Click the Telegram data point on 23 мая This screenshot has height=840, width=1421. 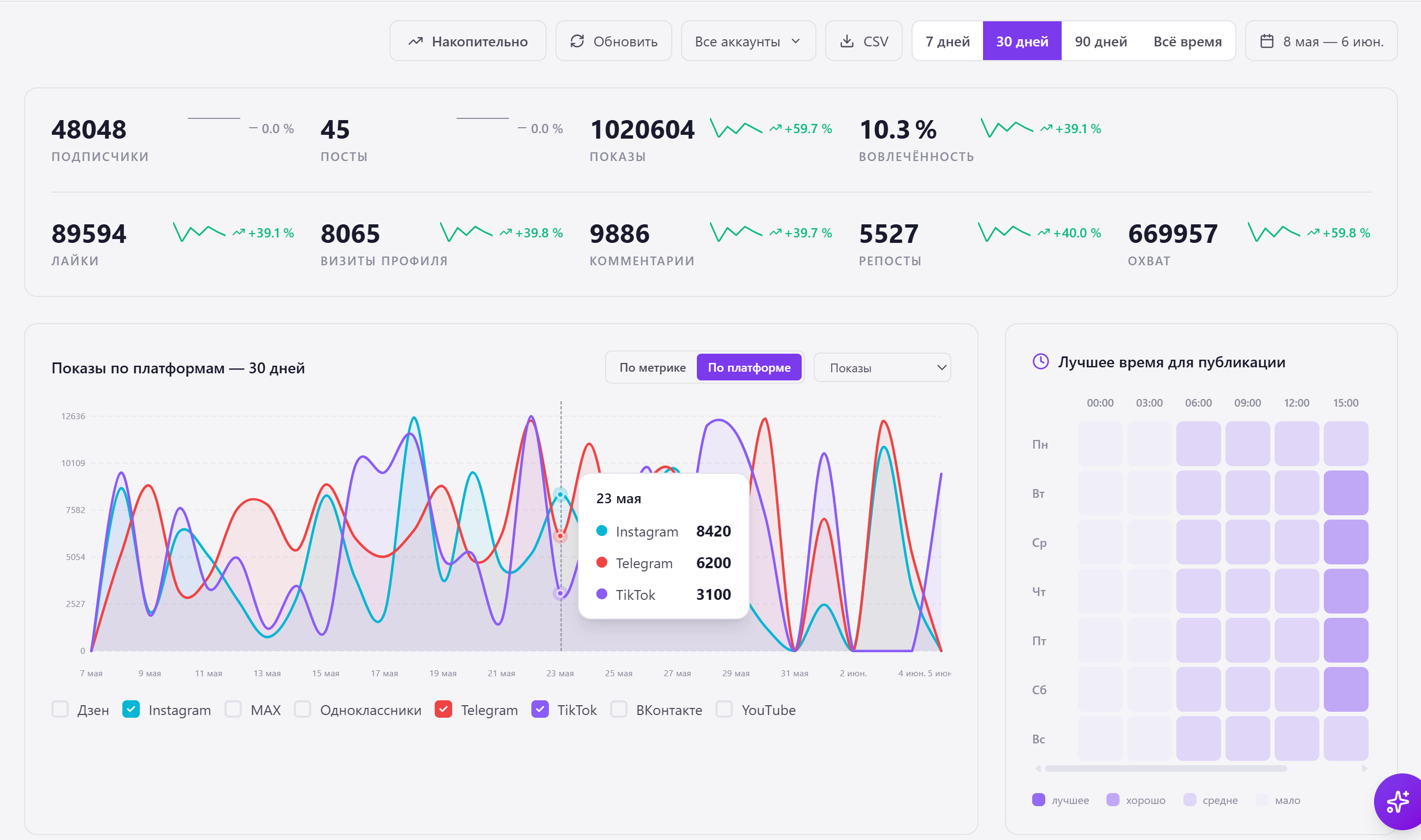pos(560,535)
